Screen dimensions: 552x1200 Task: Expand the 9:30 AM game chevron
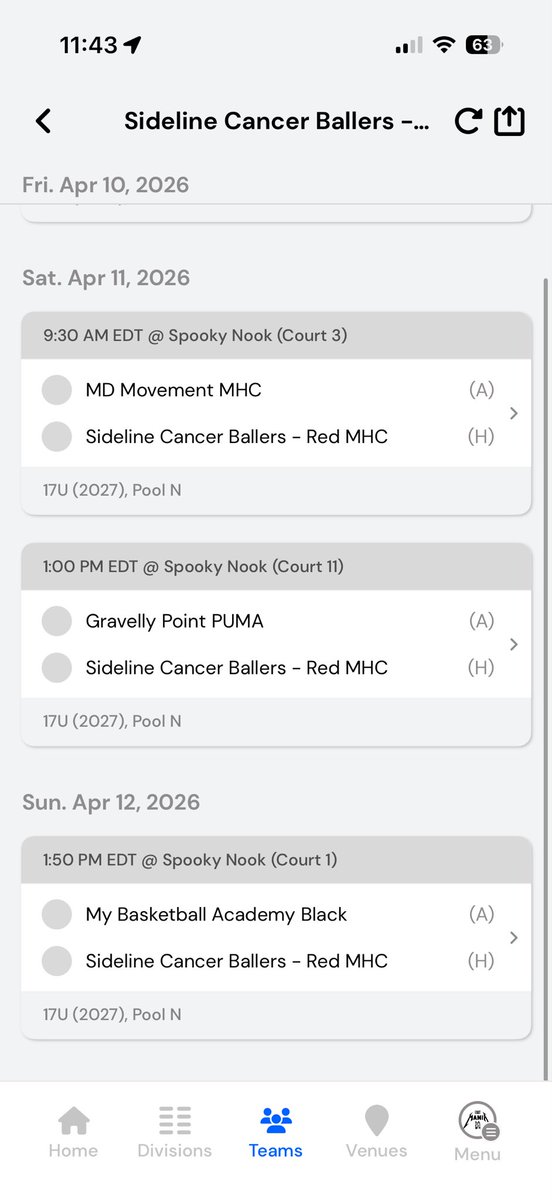513,413
